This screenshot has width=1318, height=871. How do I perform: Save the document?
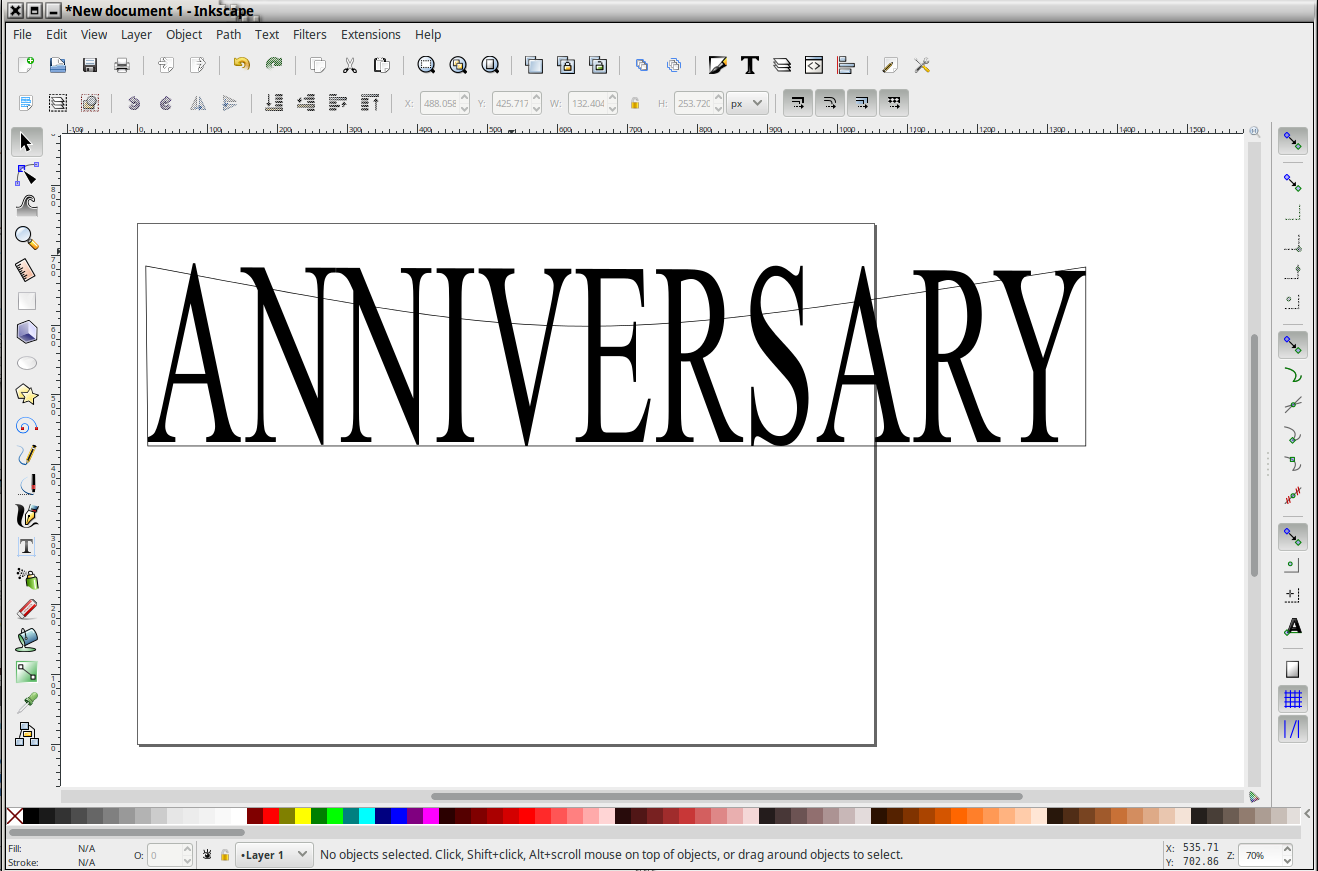(x=89, y=65)
